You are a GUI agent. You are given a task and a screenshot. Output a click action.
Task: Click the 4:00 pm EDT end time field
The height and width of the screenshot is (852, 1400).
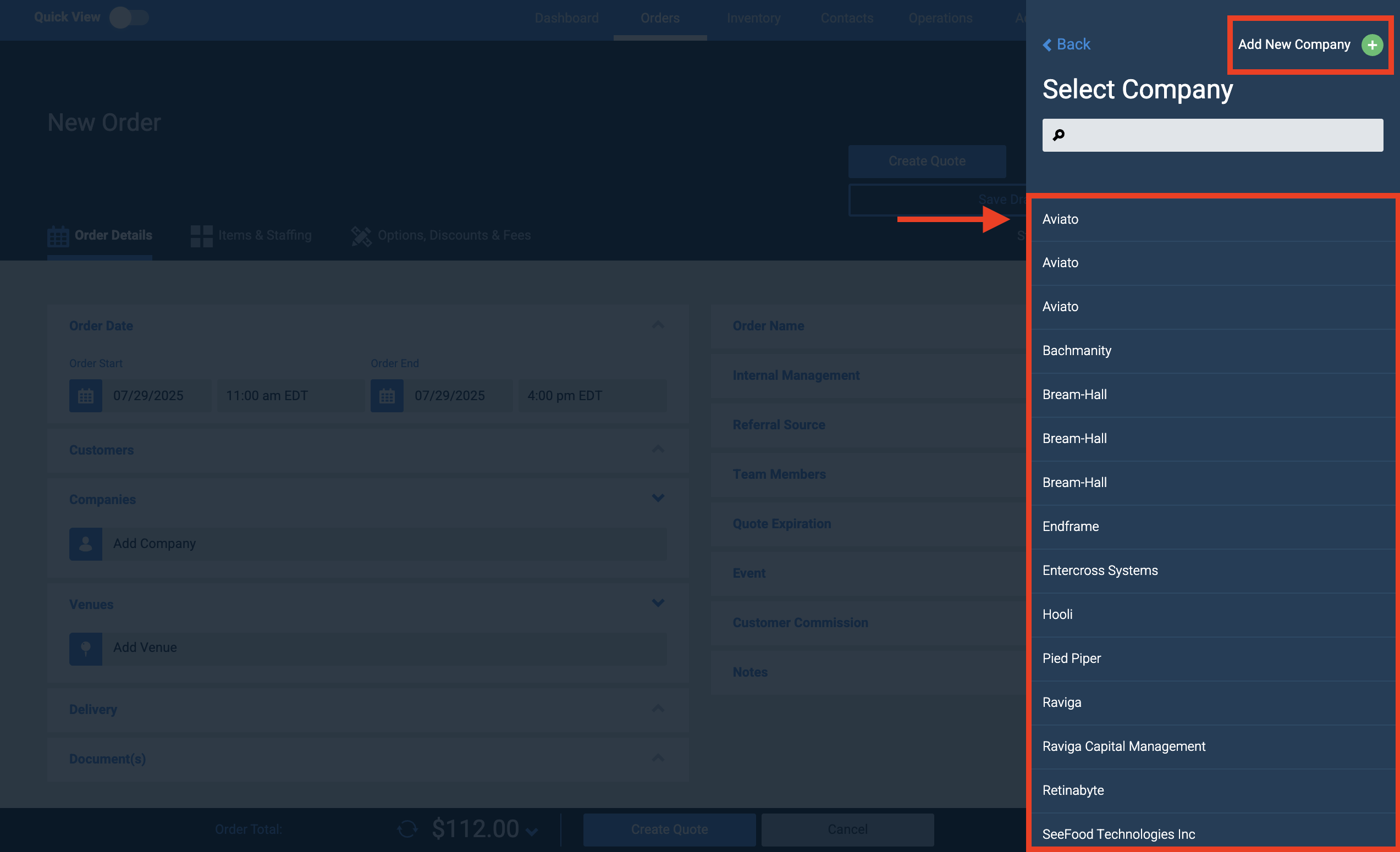tap(592, 395)
